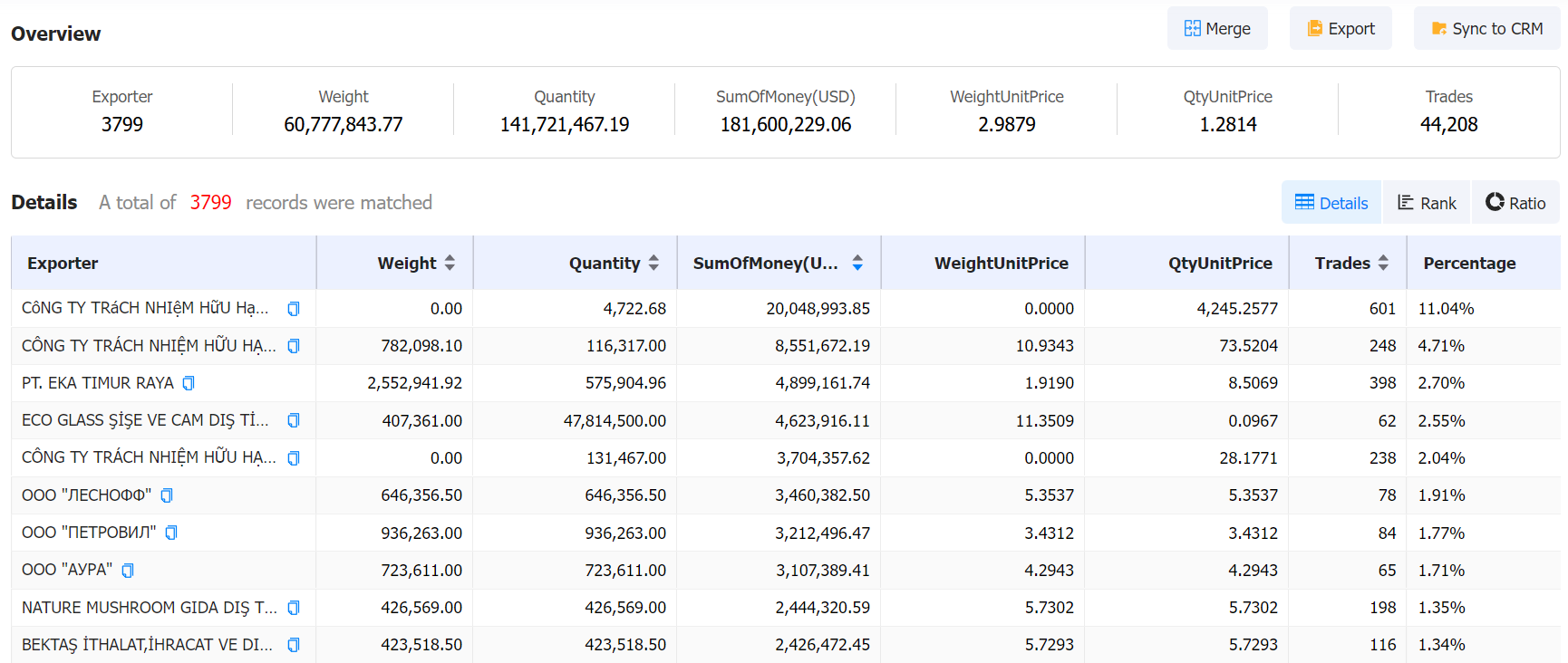Open ECO GLASS ŞİŞE VE CAM exporter
The width and height of the screenshot is (1568, 663).
pyautogui.click(x=145, y=420)
